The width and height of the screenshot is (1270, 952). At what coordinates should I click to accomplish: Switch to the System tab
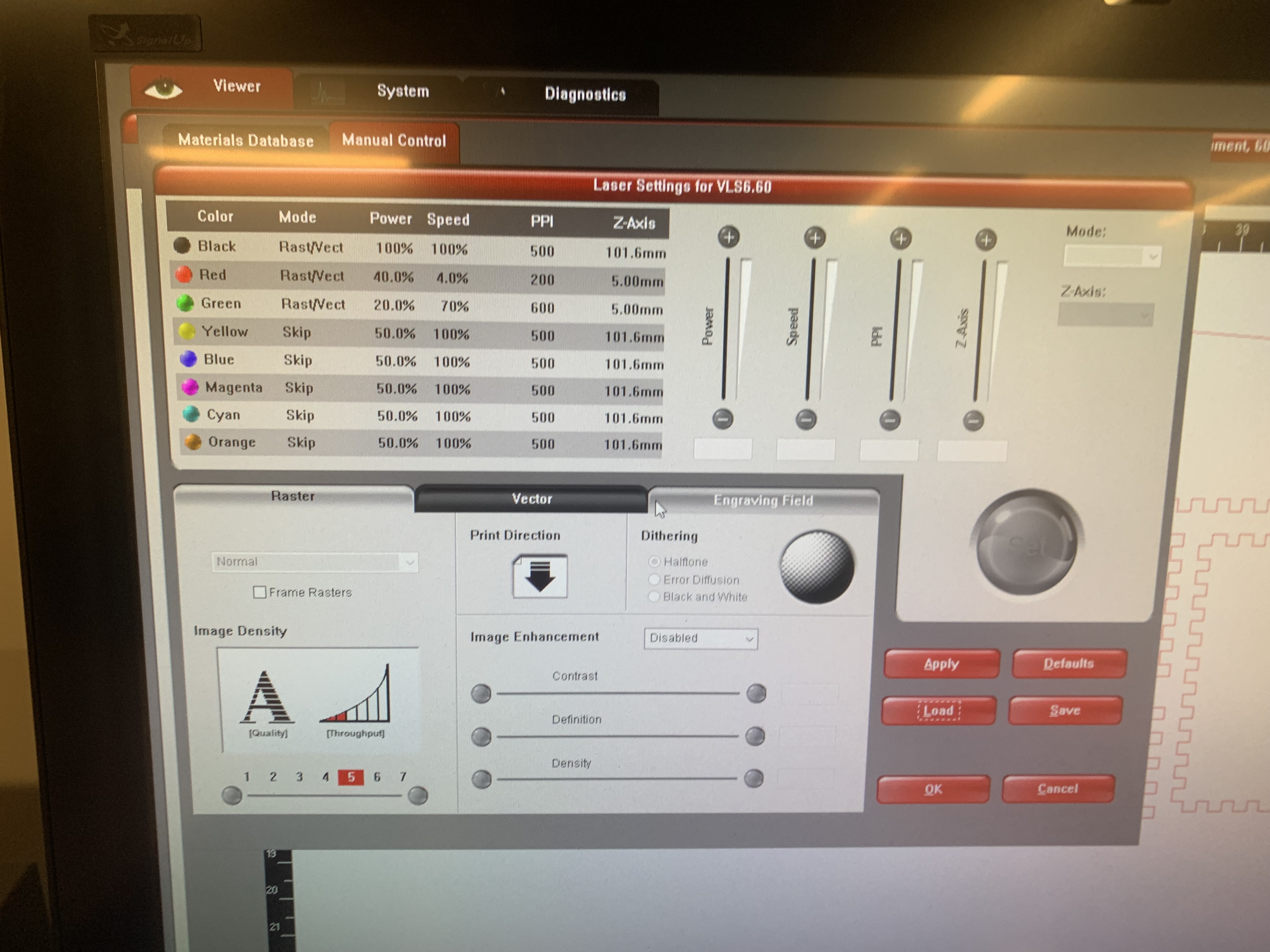[379, 91]
